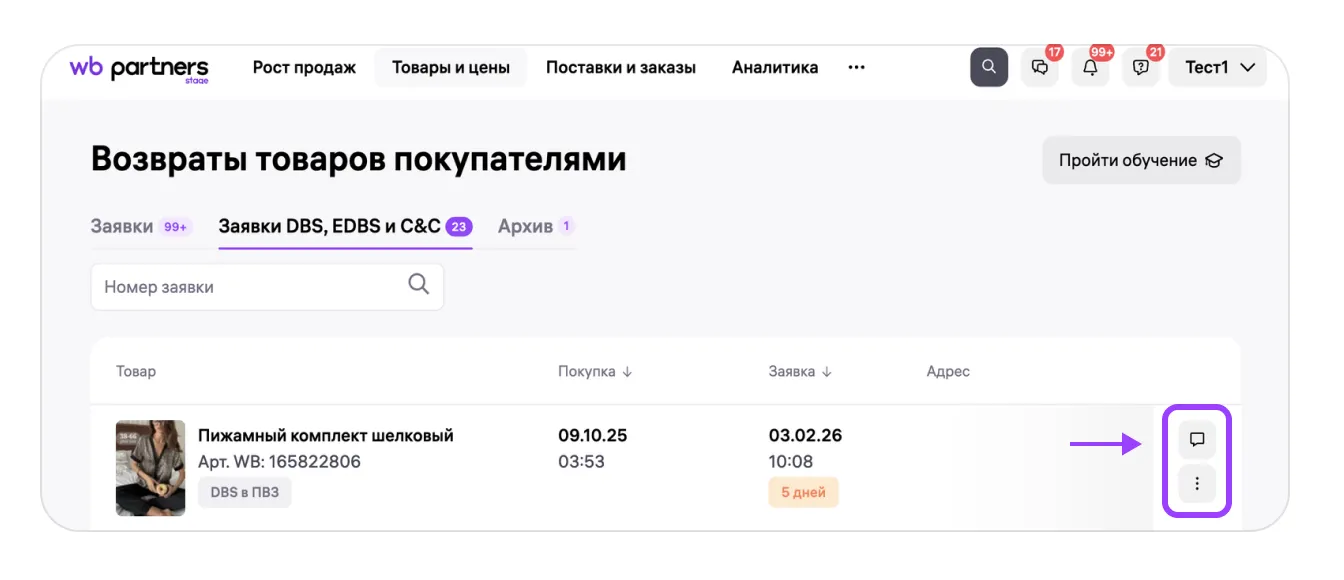Switch to the Архив tab
The height and width of the screenshot is (580, 1344).
click(526, 226)
